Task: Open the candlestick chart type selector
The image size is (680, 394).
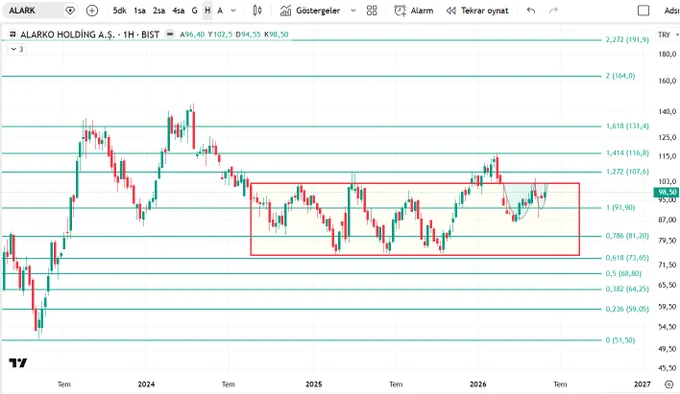Action: pyautogui.click(x=257, y=10)
